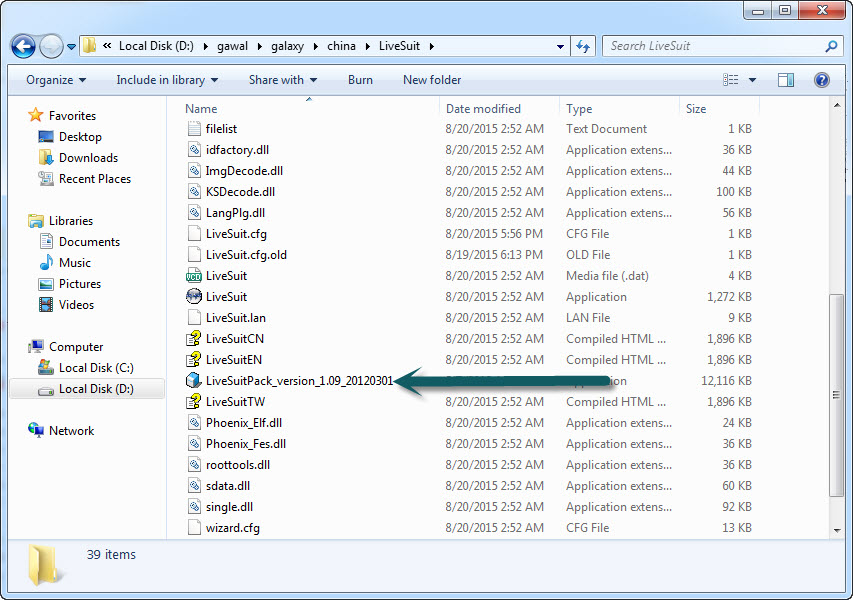Image resolution: width=853 pixels, height=600 pixels.
Task: Open the Documents library
Action: [79, 242]
